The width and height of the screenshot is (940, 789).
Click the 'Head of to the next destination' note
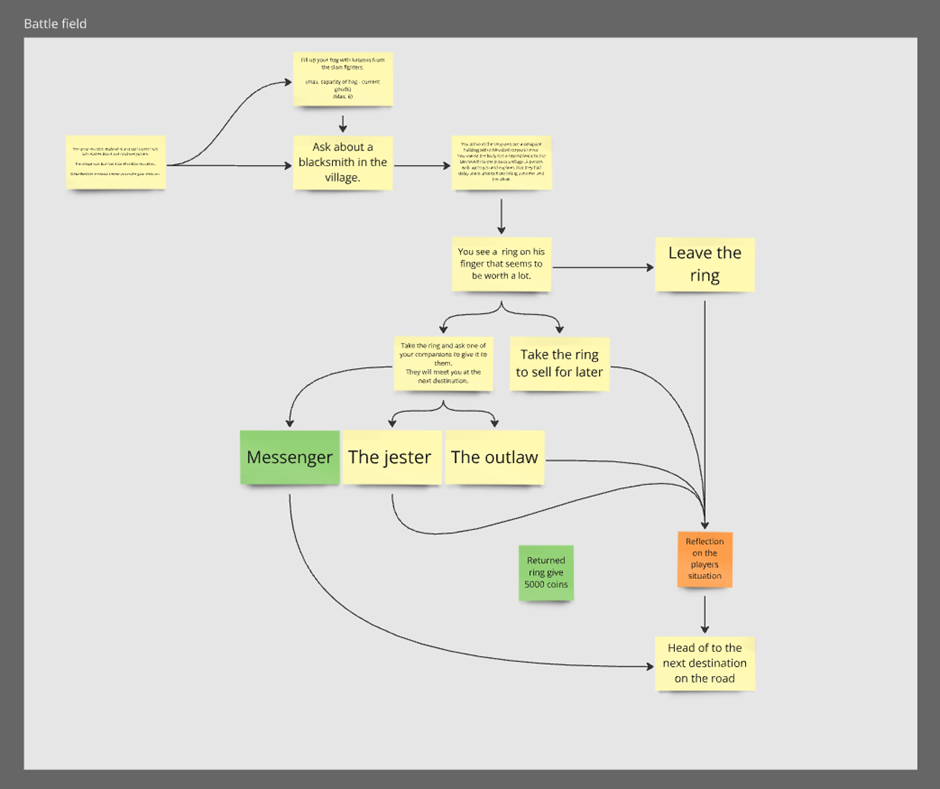click(x=705, y=663)
